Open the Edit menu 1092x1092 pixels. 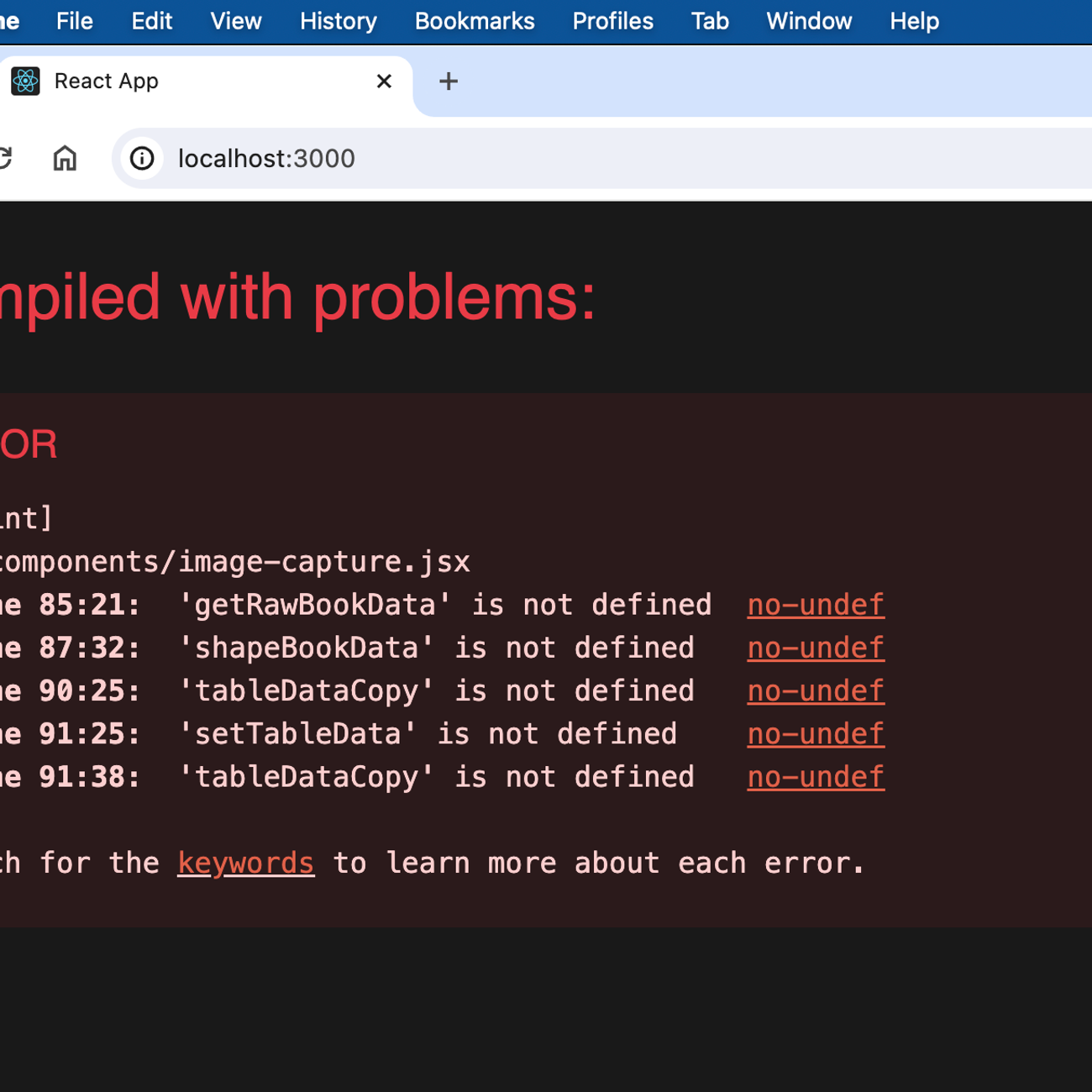click(x=151, y=21)
